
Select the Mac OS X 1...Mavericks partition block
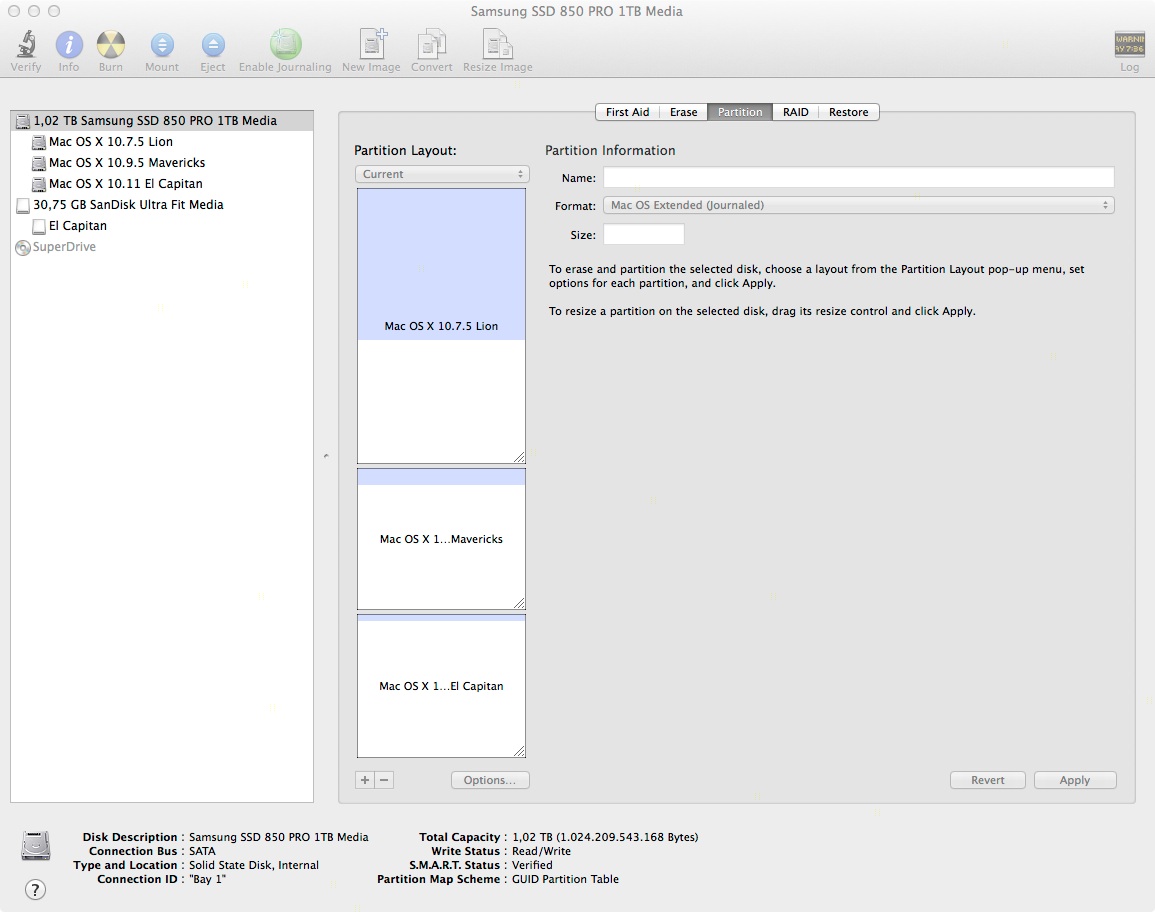tap(441, 539)
